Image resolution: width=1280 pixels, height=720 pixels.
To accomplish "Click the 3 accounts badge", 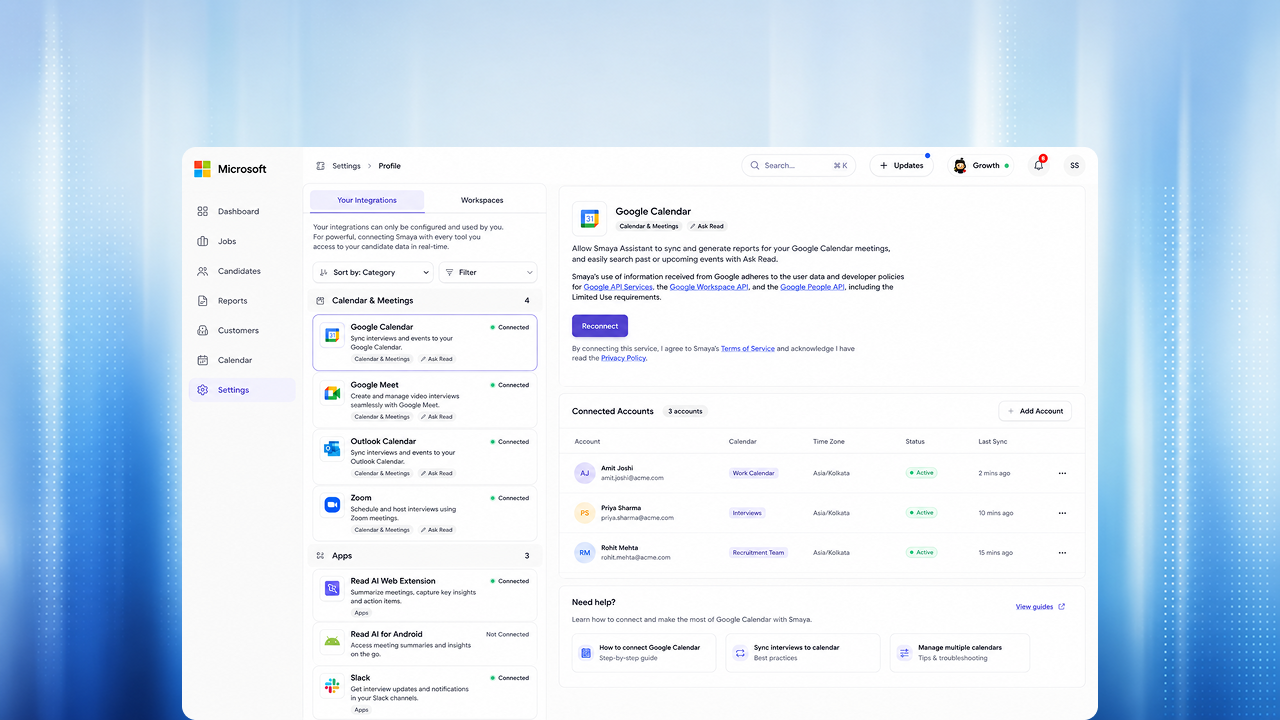I will [x=686, y=411].
